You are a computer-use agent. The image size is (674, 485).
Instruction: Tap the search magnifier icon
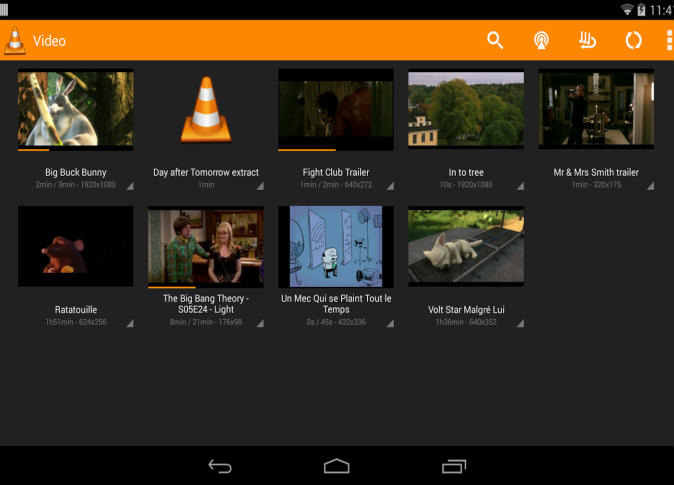tap(495, 40)
